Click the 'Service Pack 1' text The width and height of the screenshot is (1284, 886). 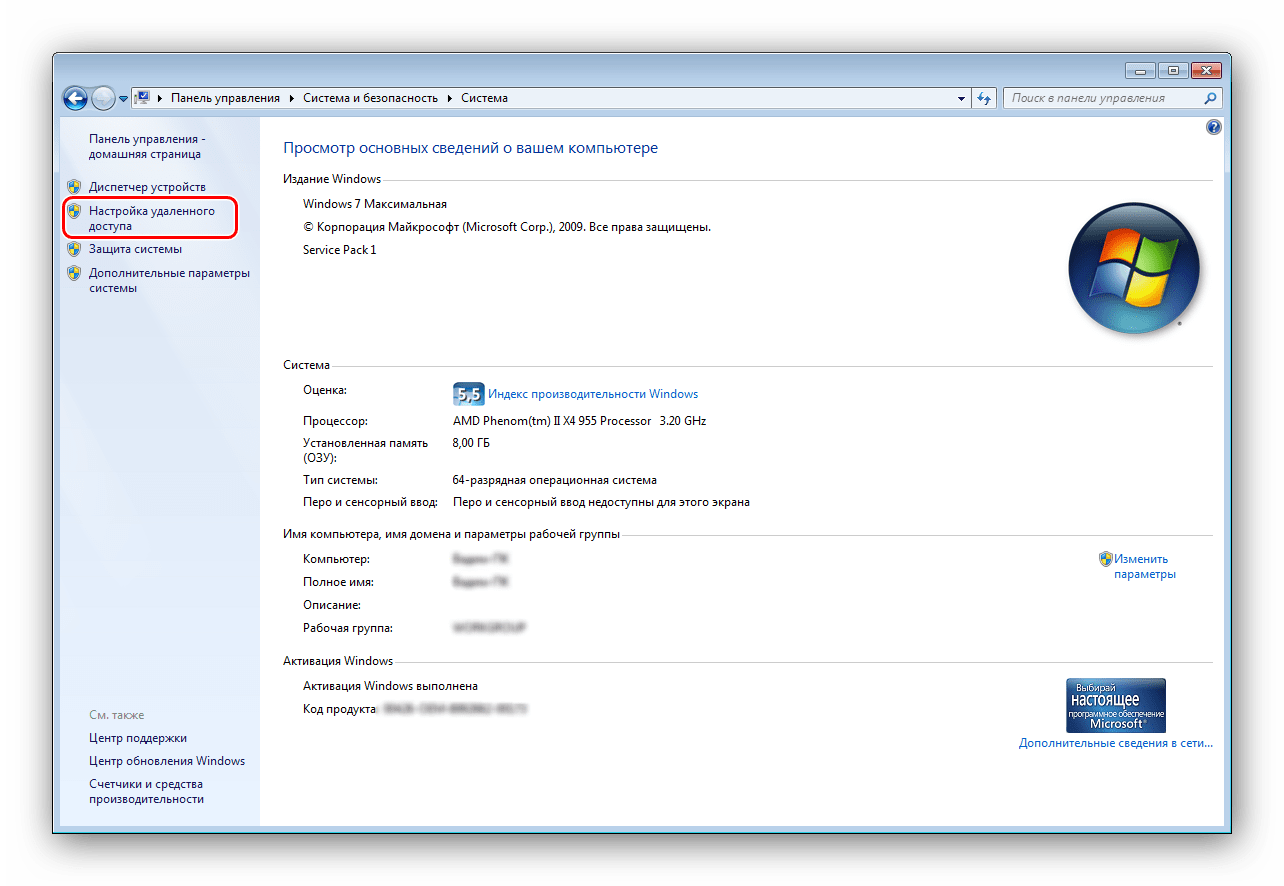pos(340,250)
